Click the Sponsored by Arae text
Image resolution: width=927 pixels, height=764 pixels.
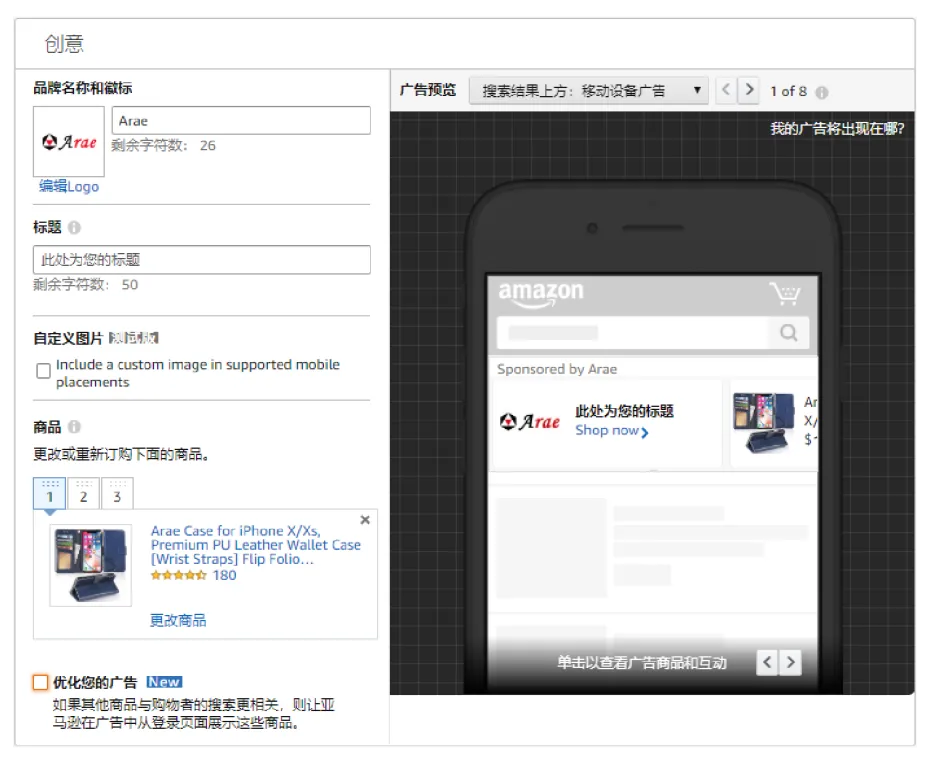557,370
